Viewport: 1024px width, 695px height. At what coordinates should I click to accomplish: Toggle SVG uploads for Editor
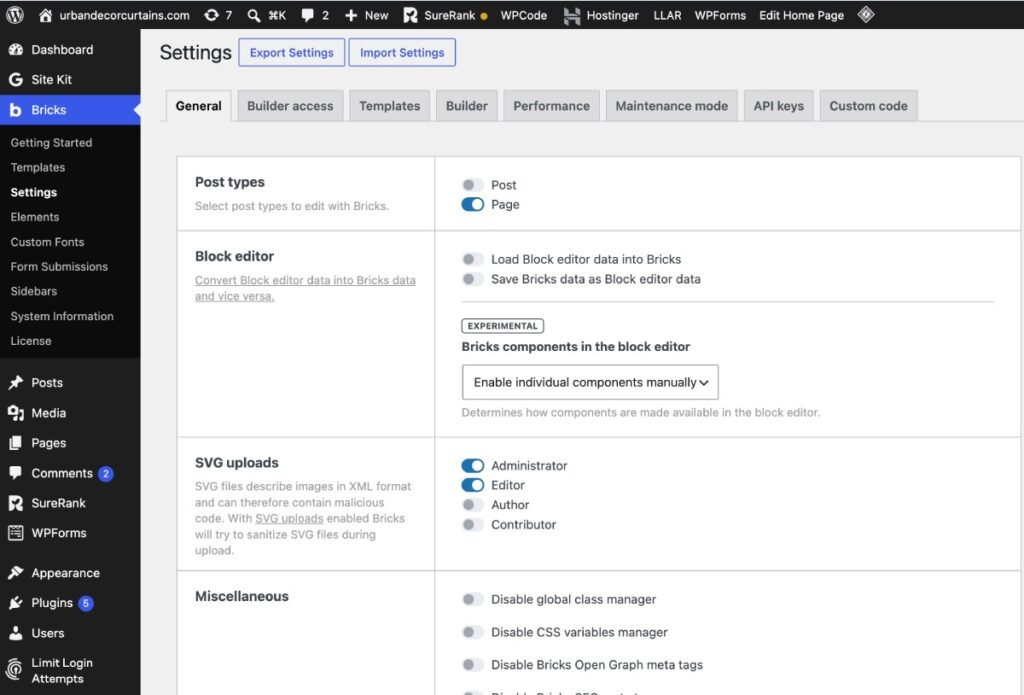pos(473,485)
